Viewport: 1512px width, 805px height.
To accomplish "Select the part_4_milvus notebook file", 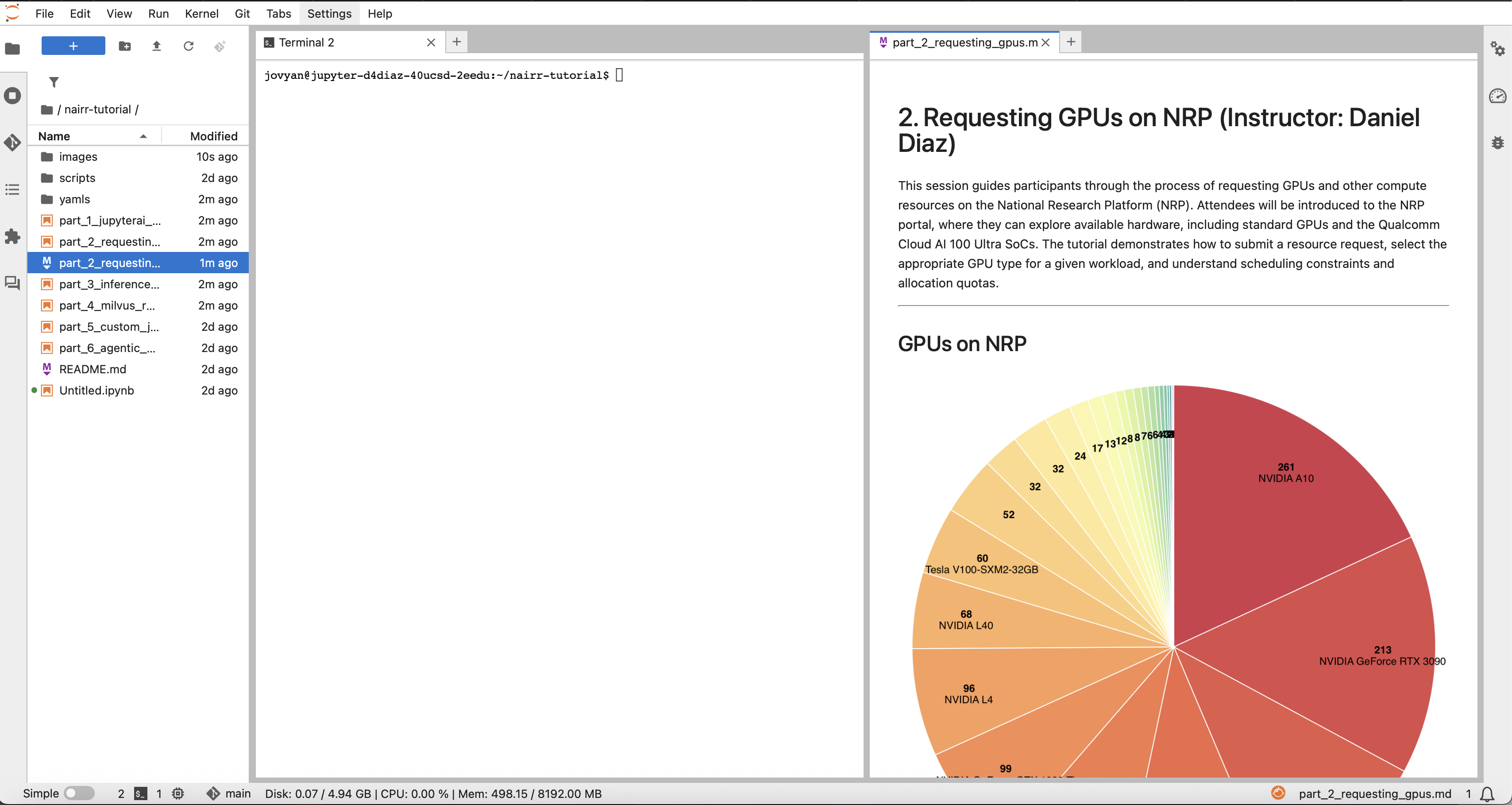I will click(139, 306).
